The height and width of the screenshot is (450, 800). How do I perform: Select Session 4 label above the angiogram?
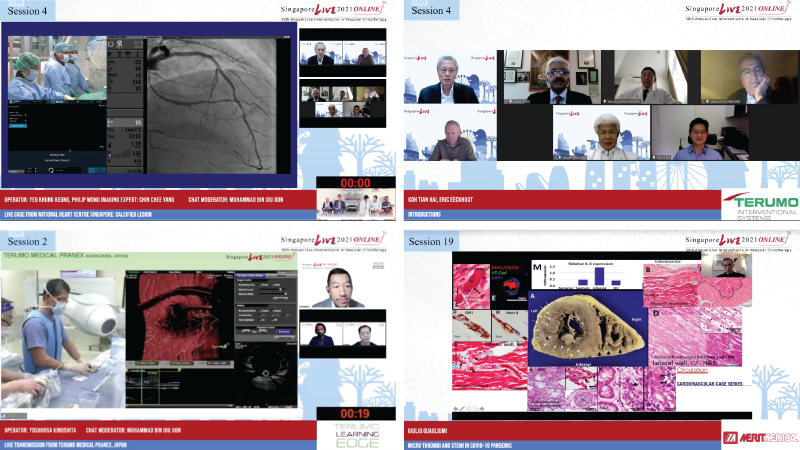pyautogui.click(x=27, y=11)
